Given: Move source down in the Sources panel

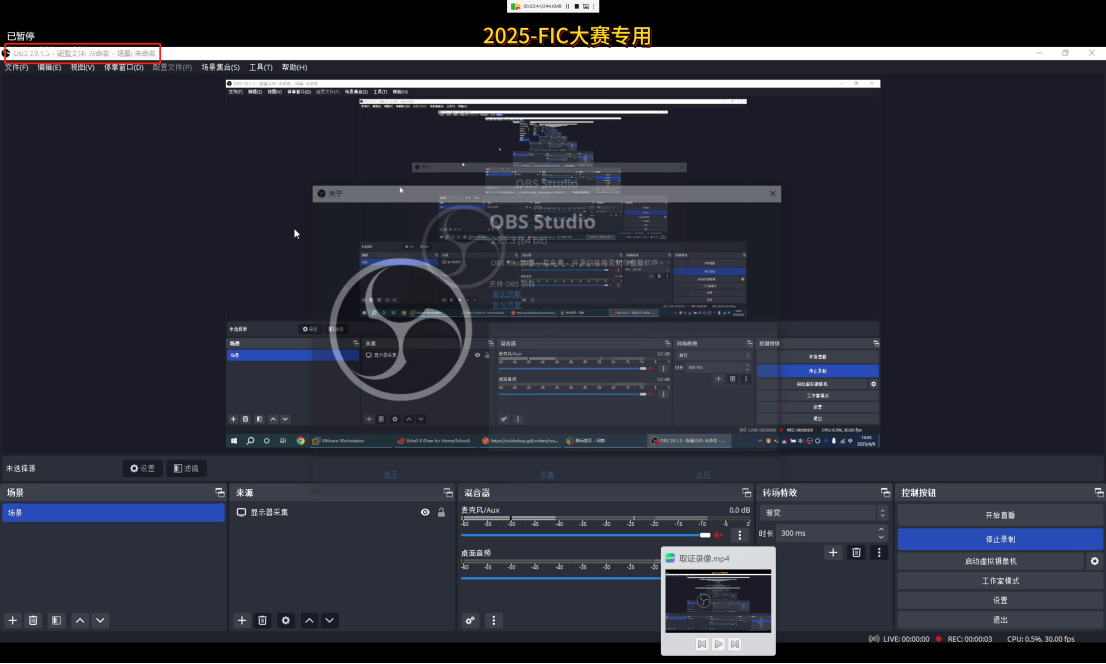Looking at the screenshot, I should [x=329, y=620].
